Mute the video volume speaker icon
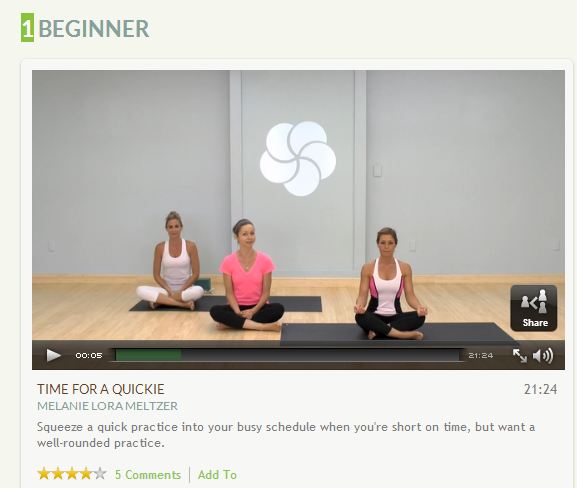 pyautogui.click(x=543, y=356)
